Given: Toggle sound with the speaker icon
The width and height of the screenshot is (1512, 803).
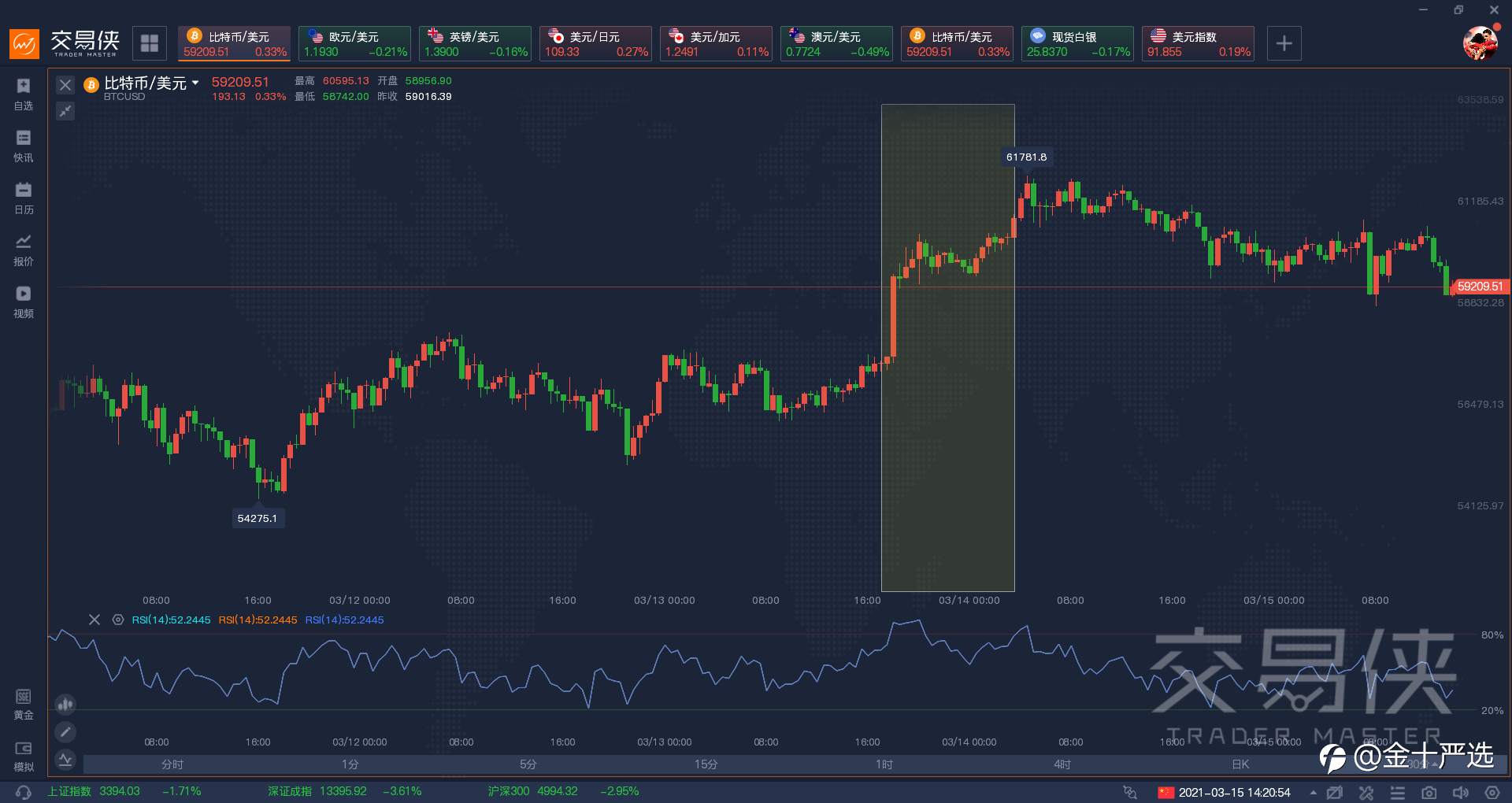Looking at the screenshot, I should point(1461,792).
